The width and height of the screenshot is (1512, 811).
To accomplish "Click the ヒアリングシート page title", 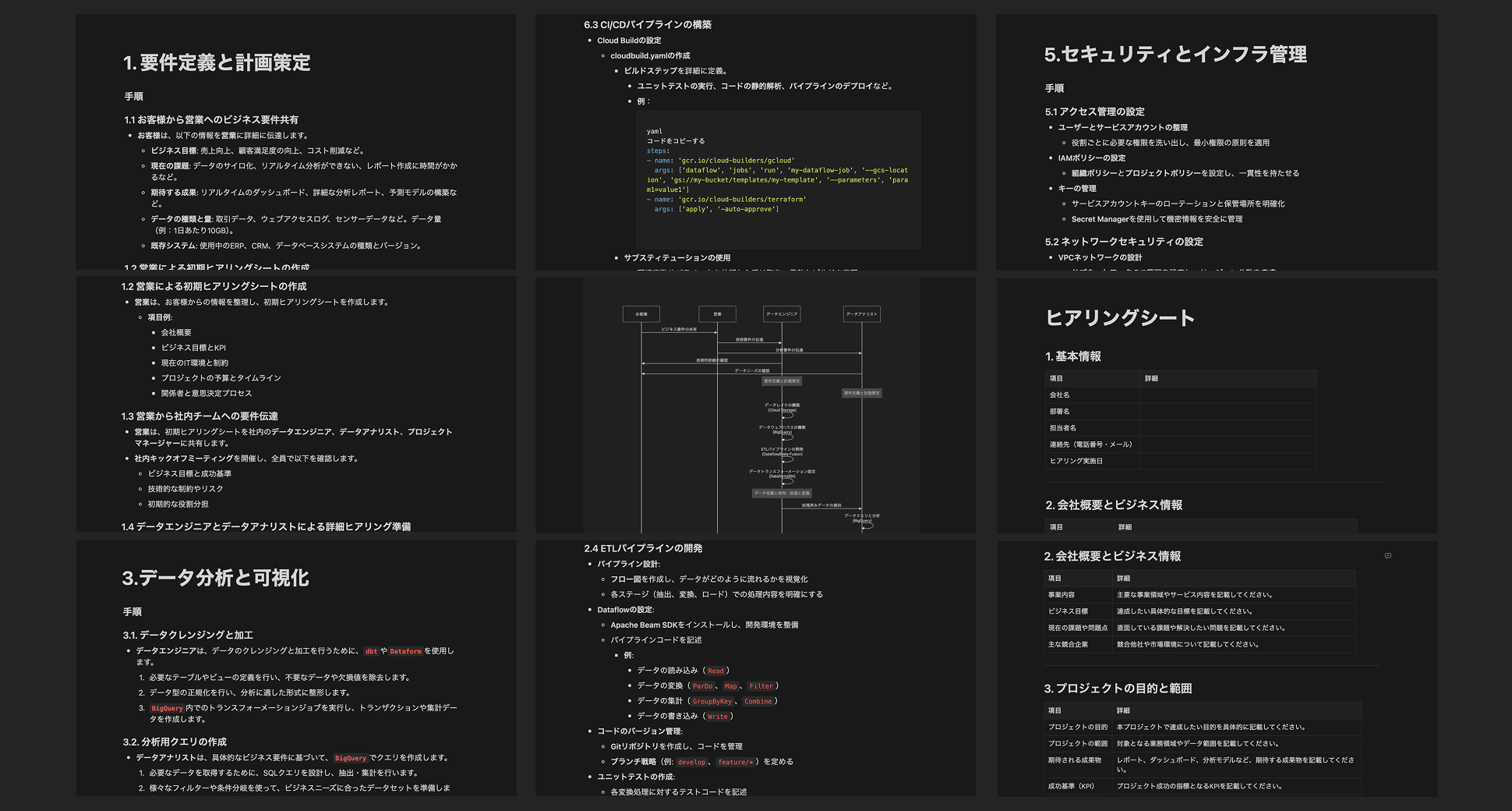I will coord(1119,317).
